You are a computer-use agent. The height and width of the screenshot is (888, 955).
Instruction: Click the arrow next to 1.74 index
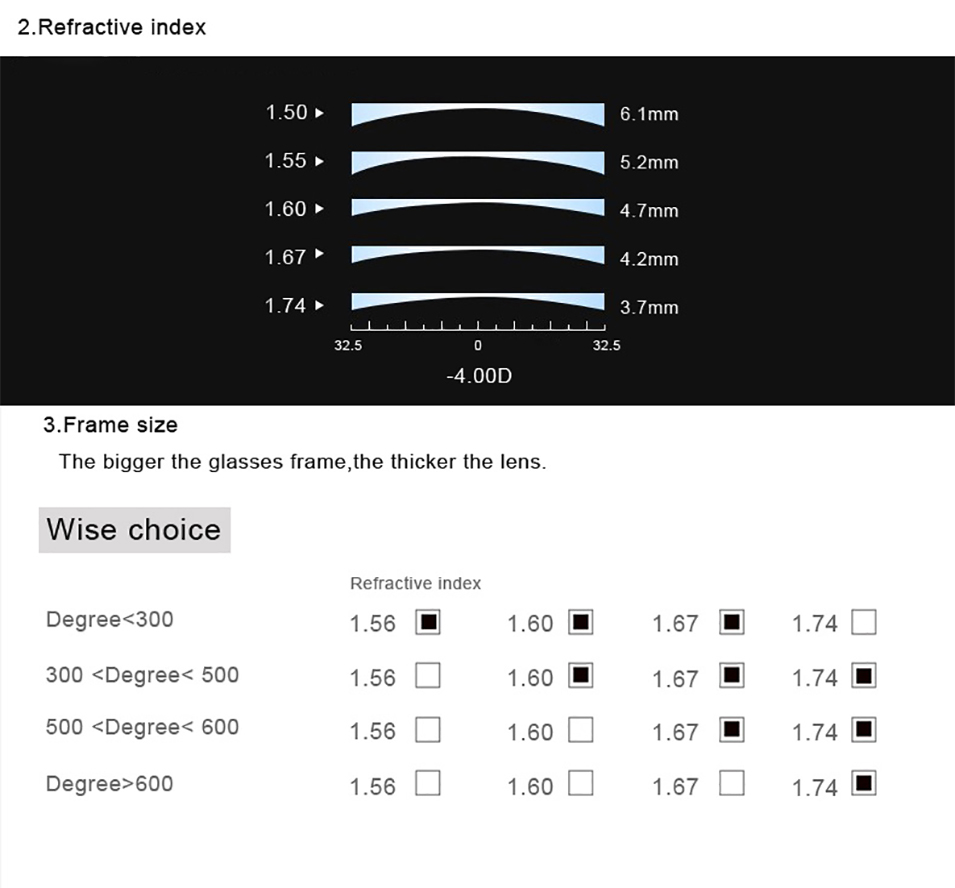tap(320, 305)
